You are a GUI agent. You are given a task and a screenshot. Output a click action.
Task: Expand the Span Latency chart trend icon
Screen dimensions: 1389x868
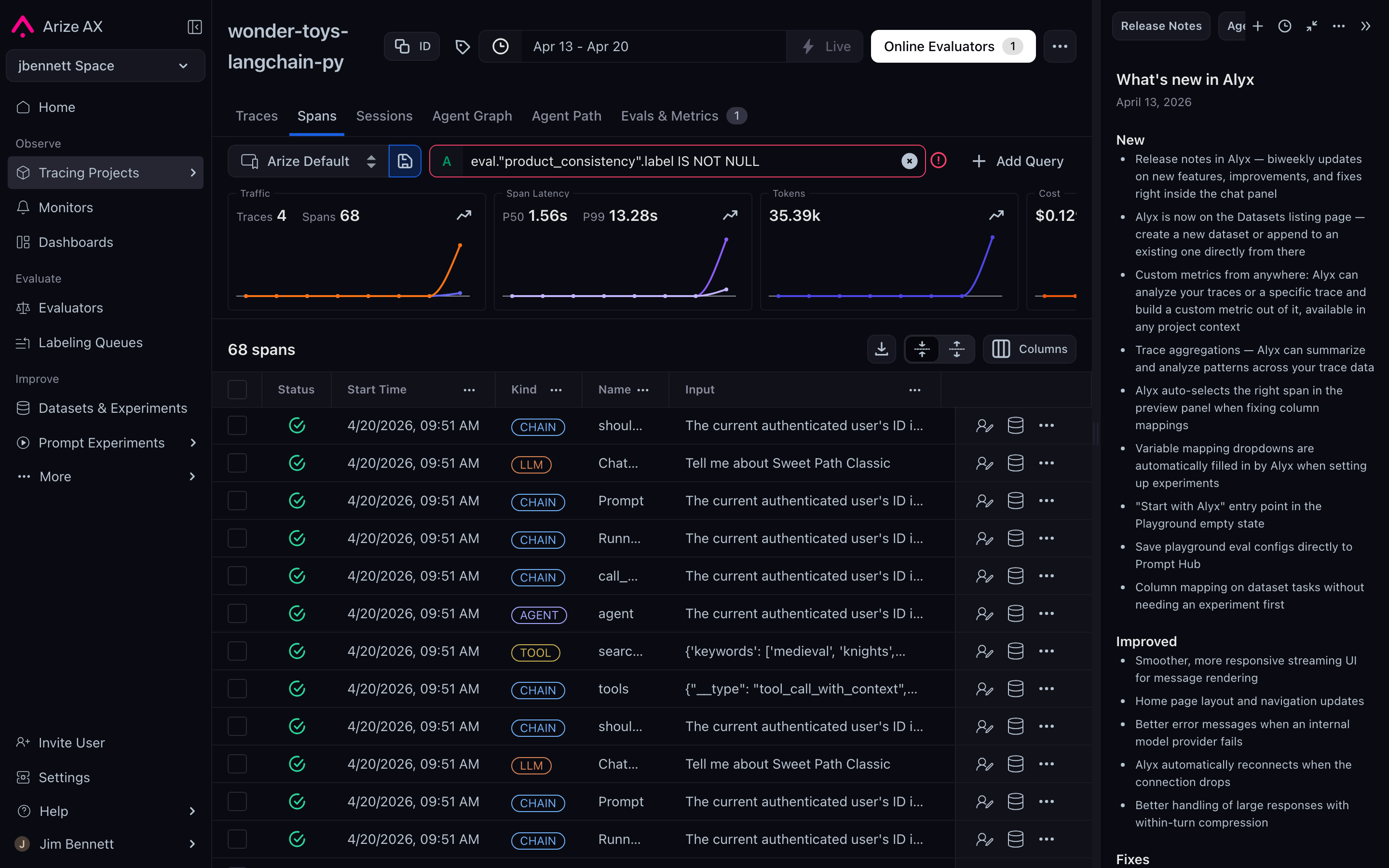730,215
